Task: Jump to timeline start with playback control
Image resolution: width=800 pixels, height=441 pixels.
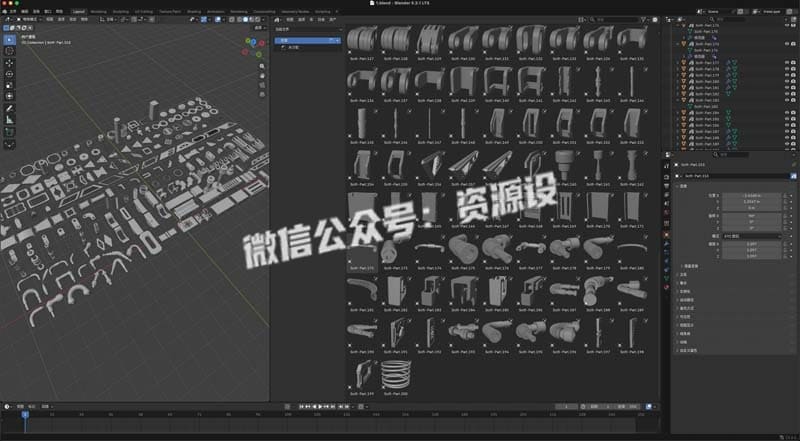Action: tap(302, 406)
